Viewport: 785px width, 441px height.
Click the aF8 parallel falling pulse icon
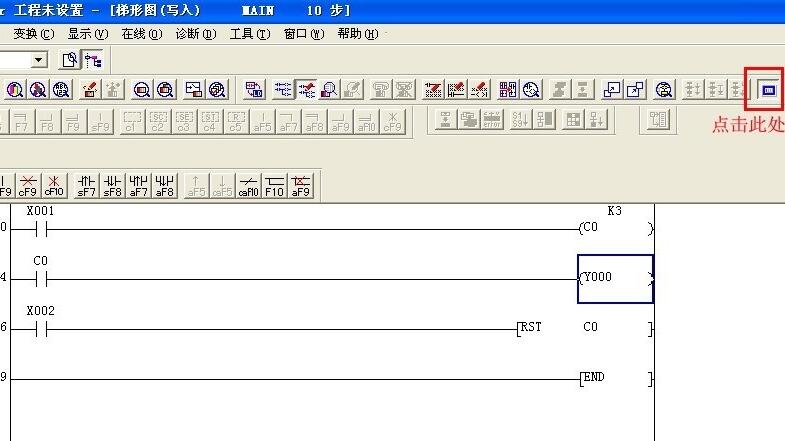(165, 185)
